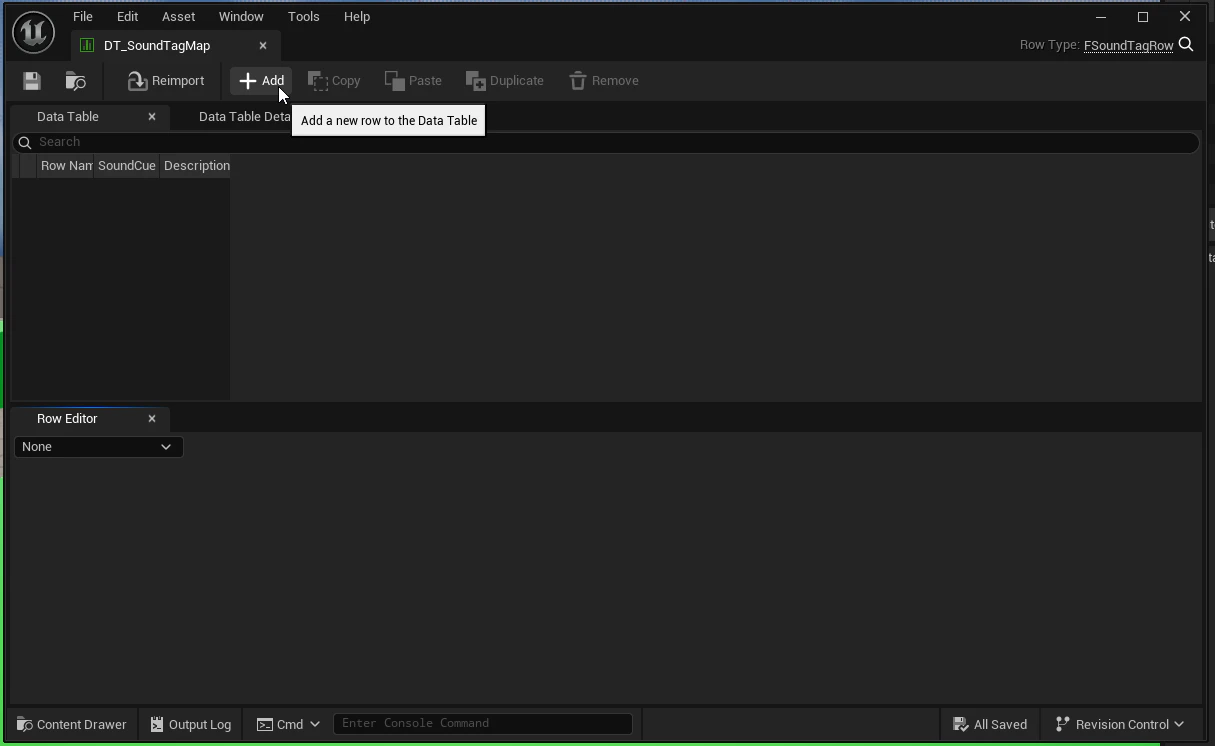Screen dimensions: 1215x746
Task: Add a new row to the table
Action: pos(261,81)
